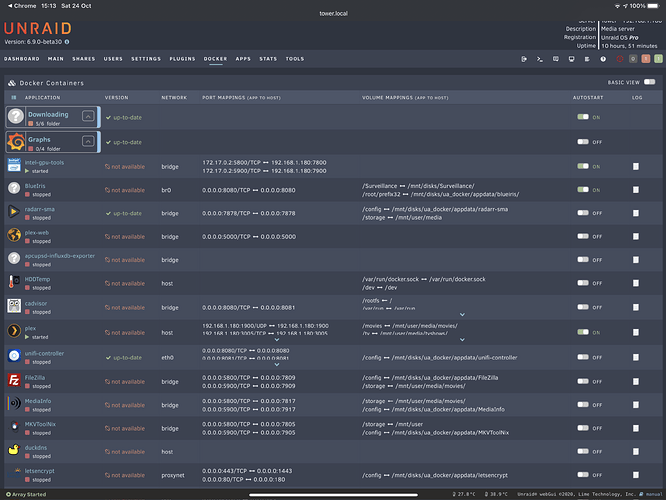
Task: Toggle autostart for Downloading folder
Action: click(583, 117)
